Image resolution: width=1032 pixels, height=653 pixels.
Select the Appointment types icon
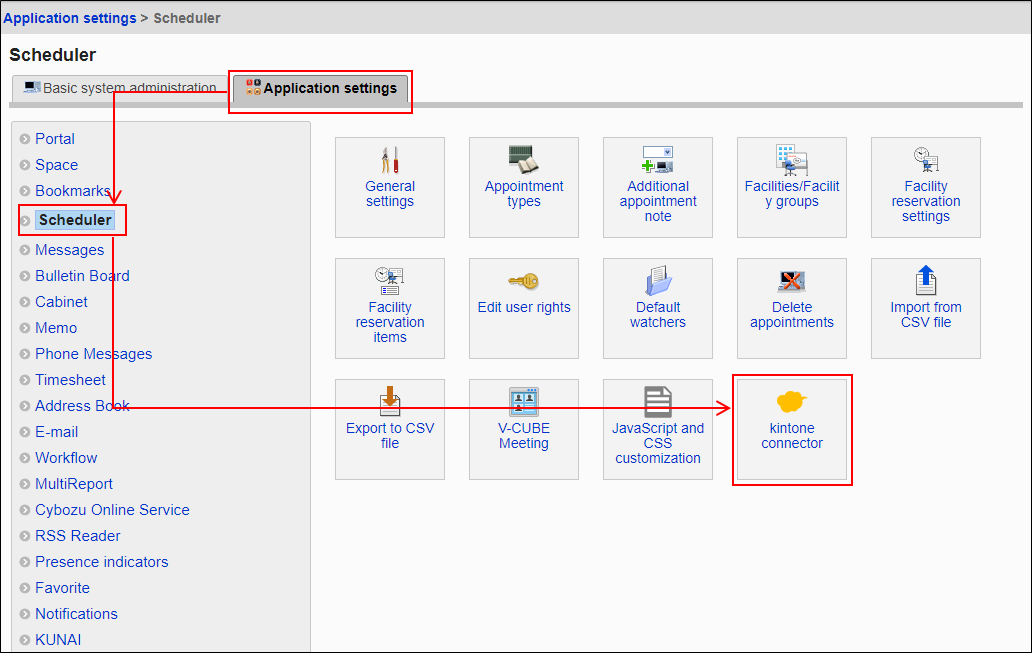[x=524, y=188]
